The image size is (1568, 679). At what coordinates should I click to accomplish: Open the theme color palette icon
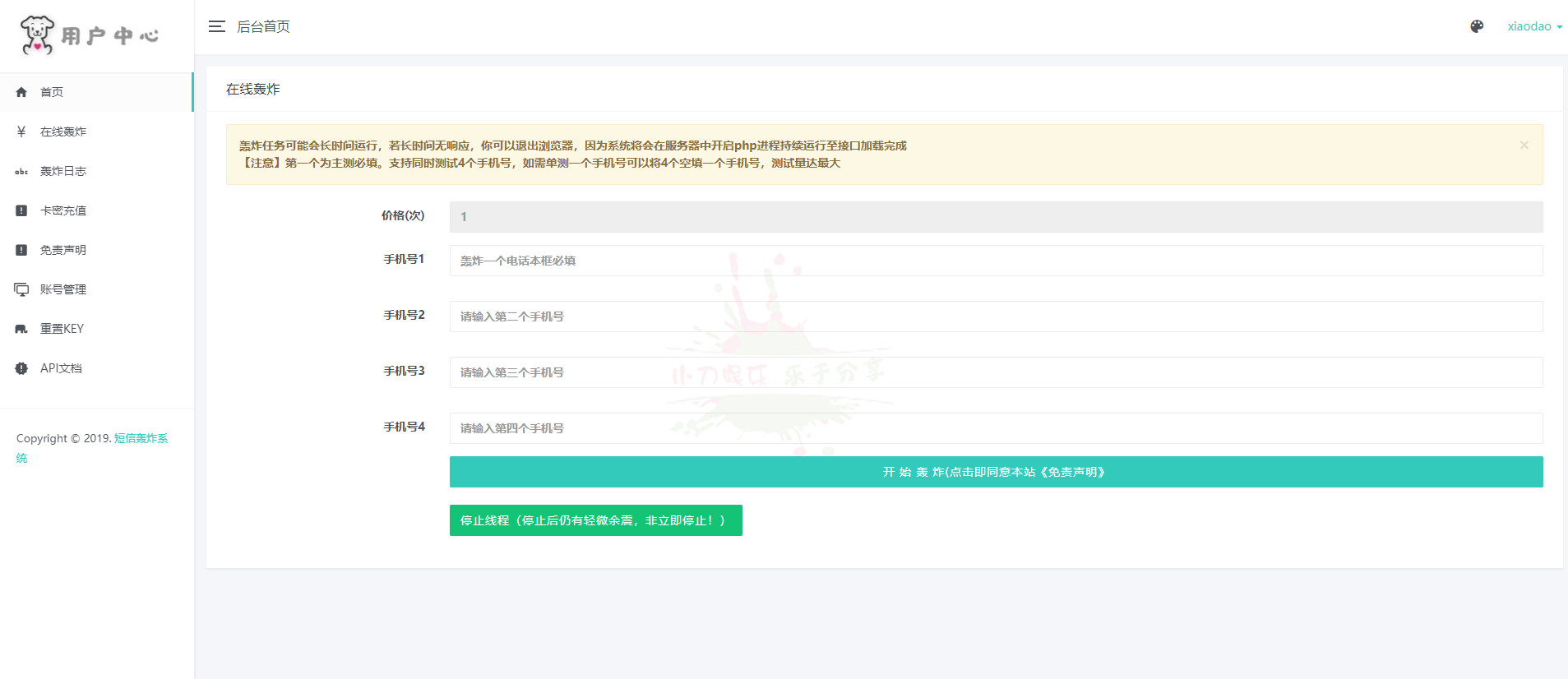pos(1477,26)
